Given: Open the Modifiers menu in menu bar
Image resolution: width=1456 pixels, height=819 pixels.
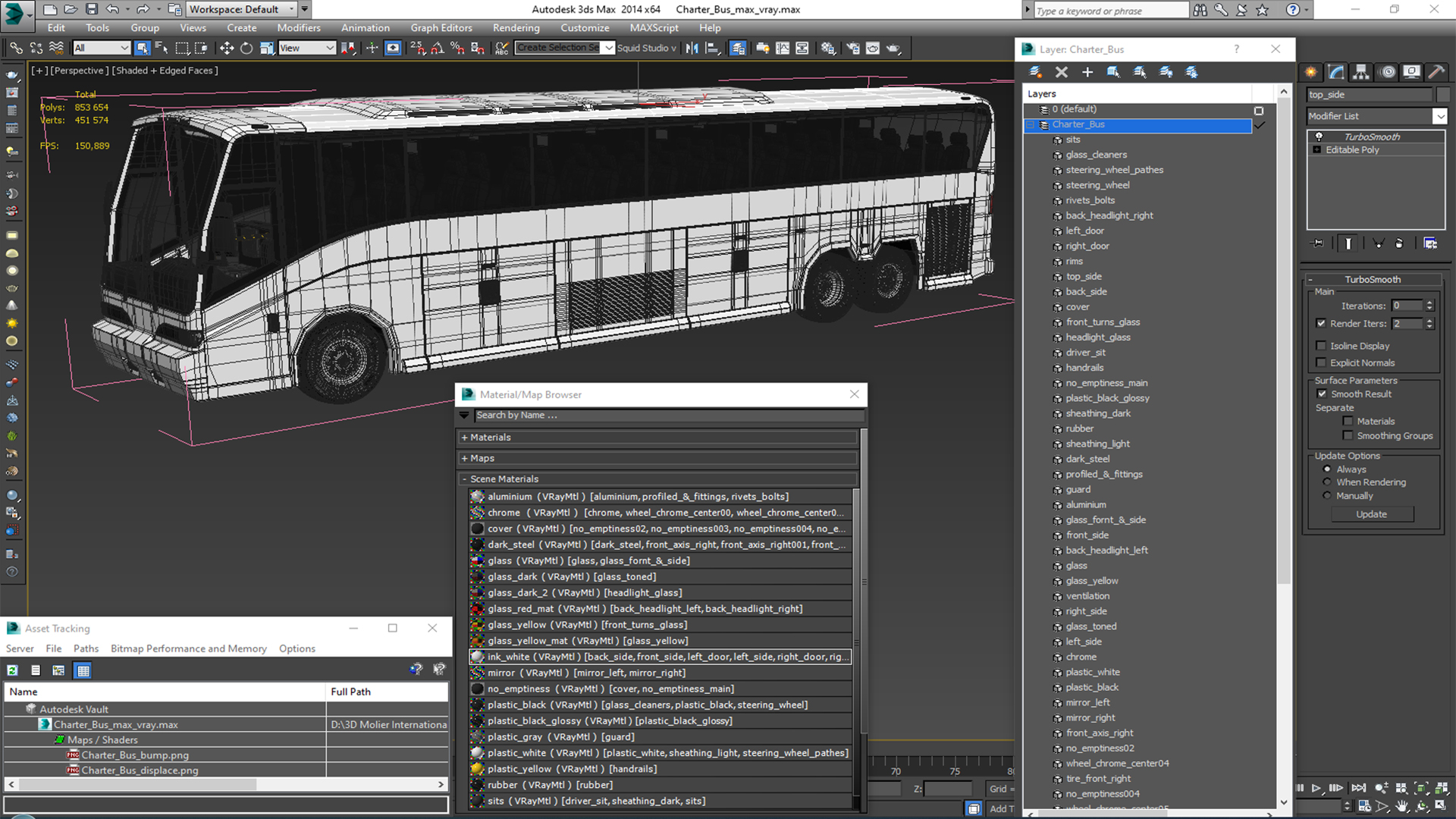Looking at the screenshot, I should (298, 27).
